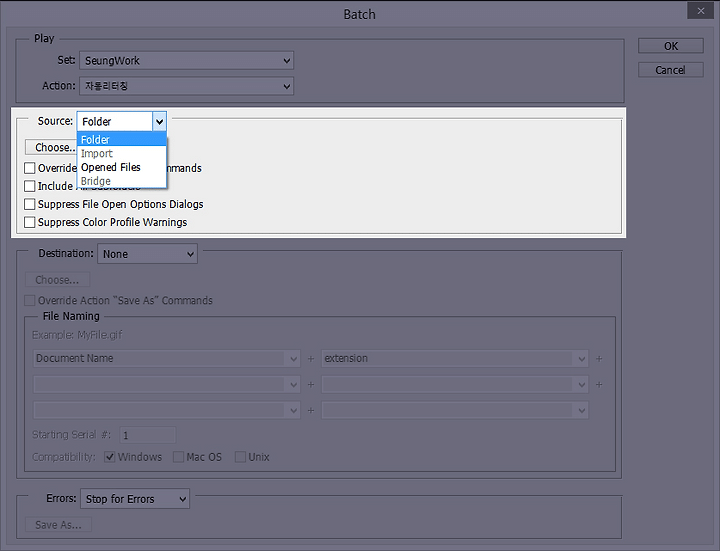
Task: Toggle the Mac OS compatibility checkbox
Action: 178,457
